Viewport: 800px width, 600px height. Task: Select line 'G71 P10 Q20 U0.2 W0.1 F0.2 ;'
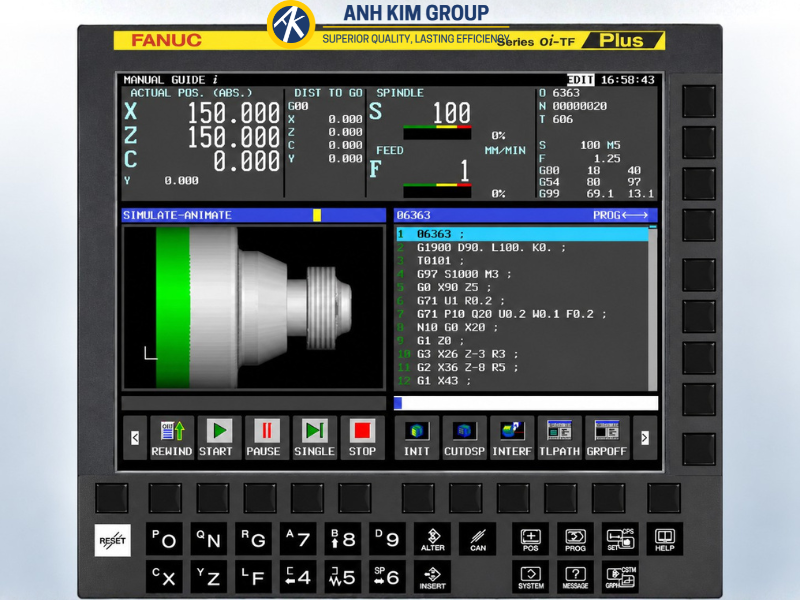point(522,314)
